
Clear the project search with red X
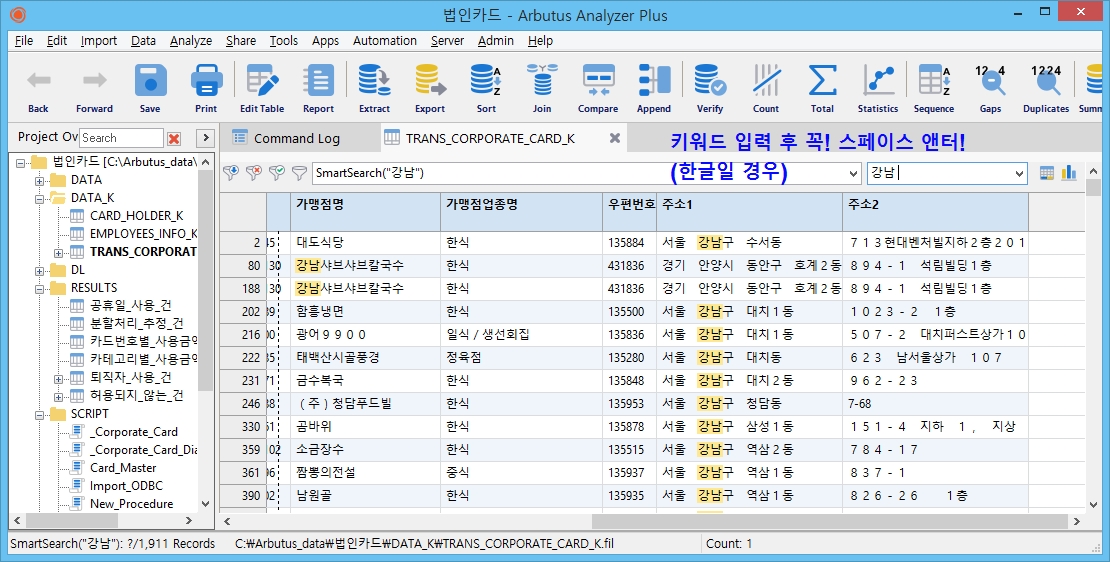click(174, 138)
